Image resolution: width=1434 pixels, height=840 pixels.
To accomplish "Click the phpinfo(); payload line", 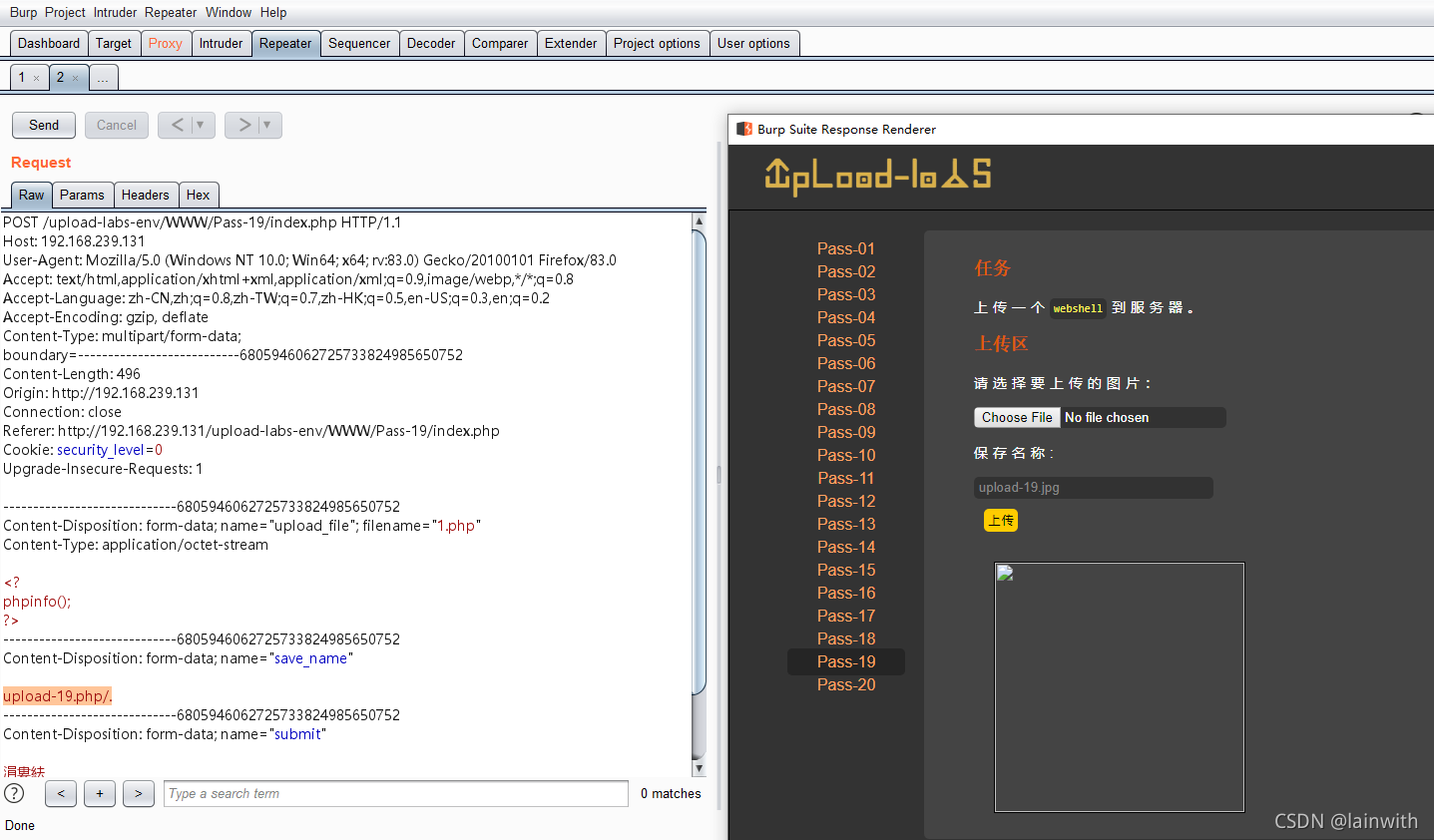I will (x=37, y=602).
